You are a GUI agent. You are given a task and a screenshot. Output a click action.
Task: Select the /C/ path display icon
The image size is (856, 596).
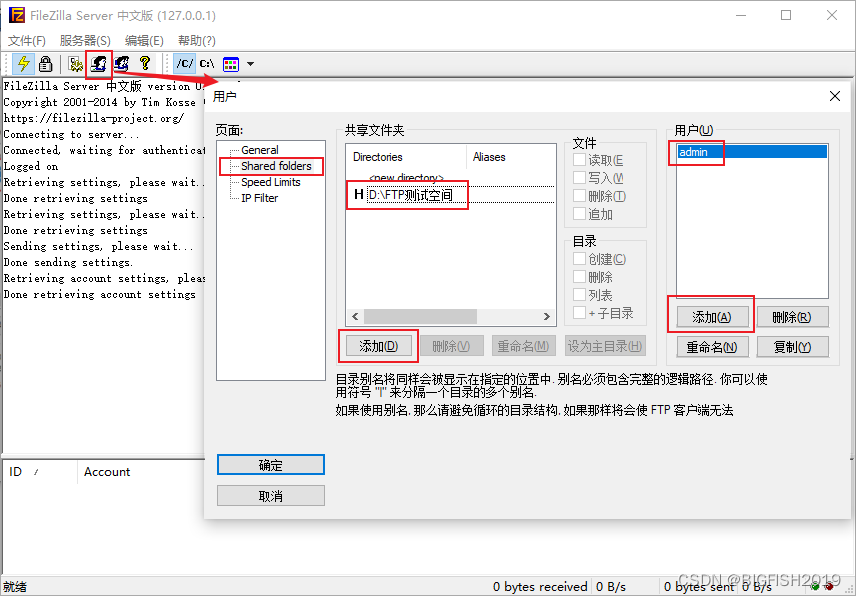(x=185, y=64)
